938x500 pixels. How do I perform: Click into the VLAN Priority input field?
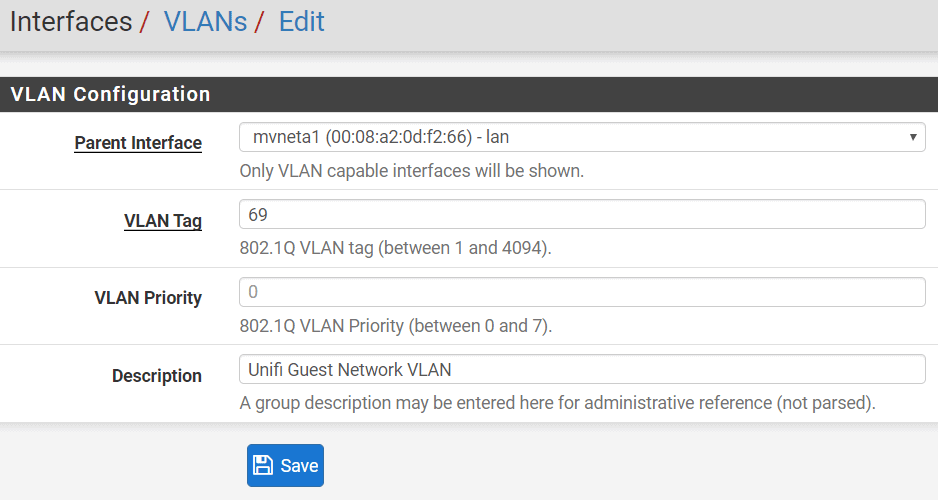click(x=582, y=292)
